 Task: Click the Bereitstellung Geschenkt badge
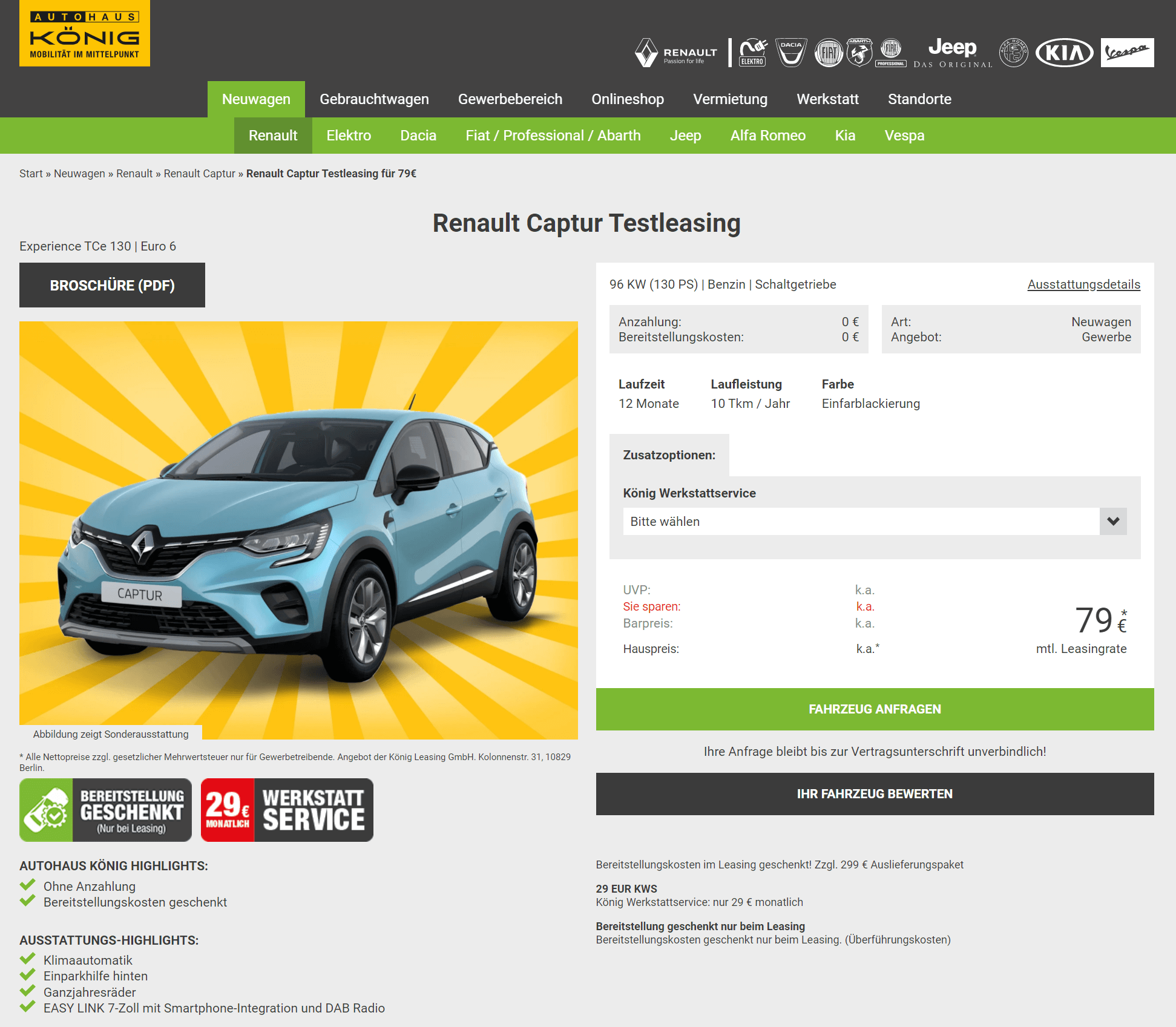(105, 810)
